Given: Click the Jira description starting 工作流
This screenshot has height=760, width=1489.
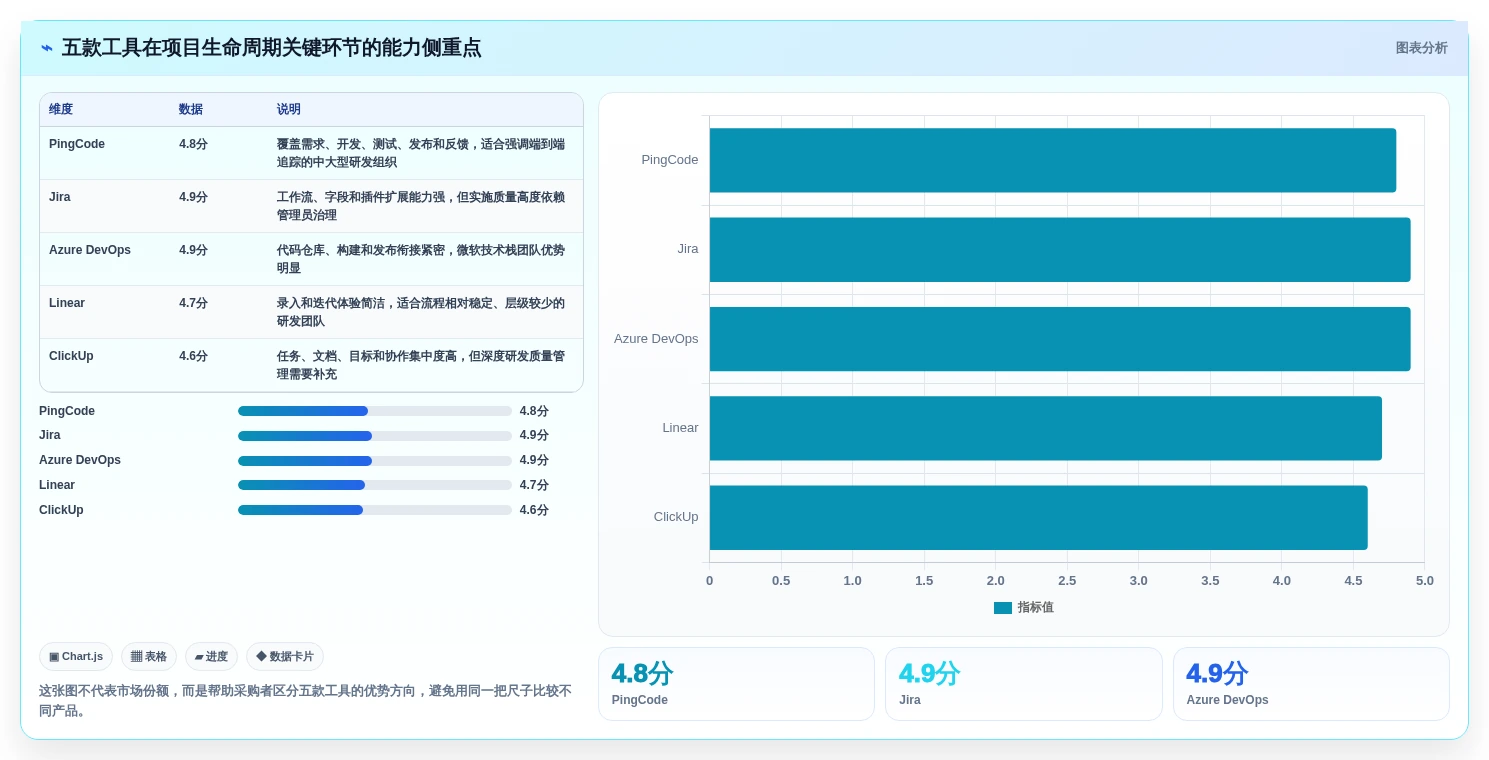Looking at the screenshot, I should click(421, 206).
